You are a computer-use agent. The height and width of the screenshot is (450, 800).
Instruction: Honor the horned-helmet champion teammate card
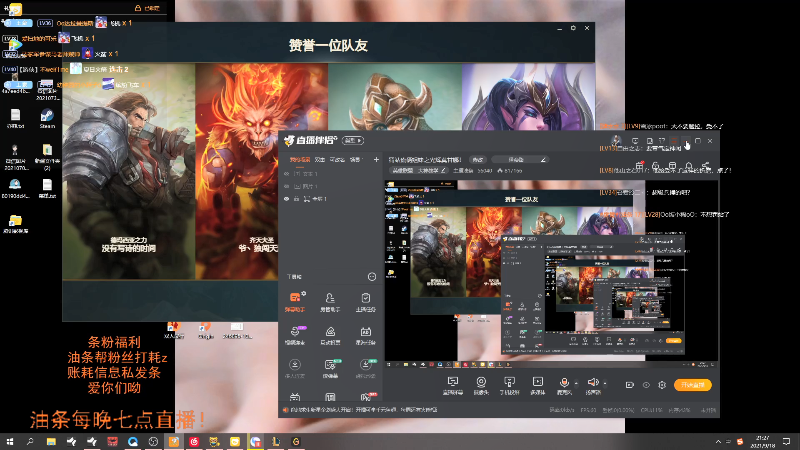pos(395,97)
